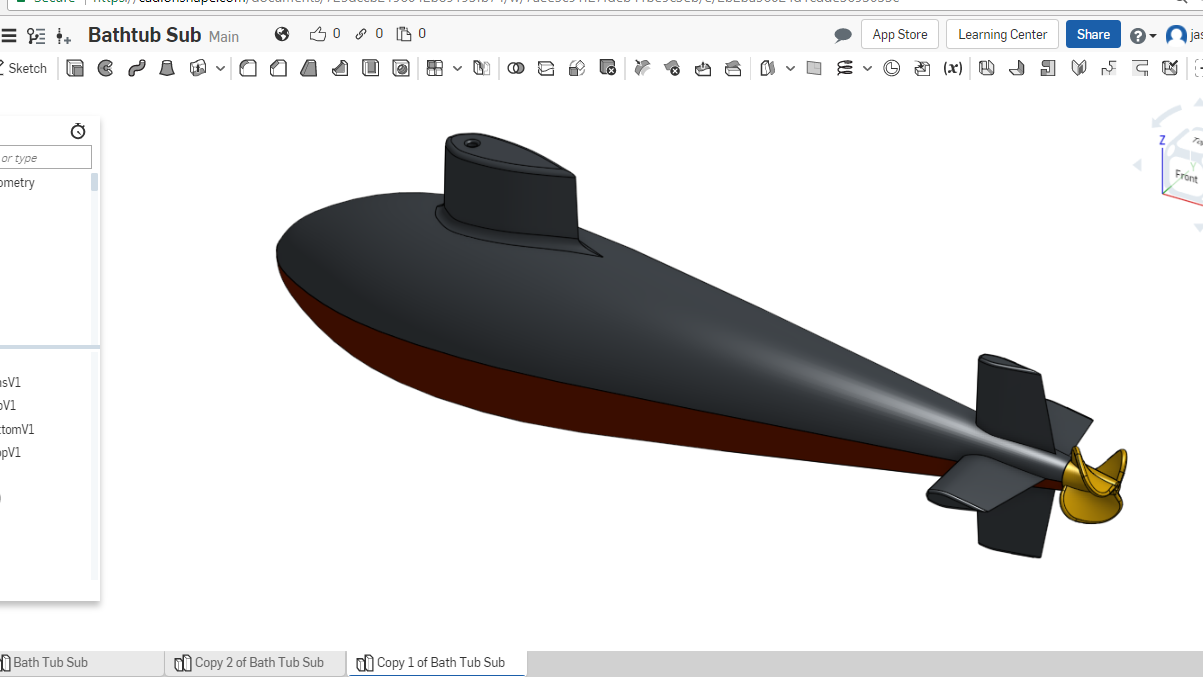This screenshot has width=1203, height=677.
Task: Click the App Store button
Action: (x=900, y=34)
